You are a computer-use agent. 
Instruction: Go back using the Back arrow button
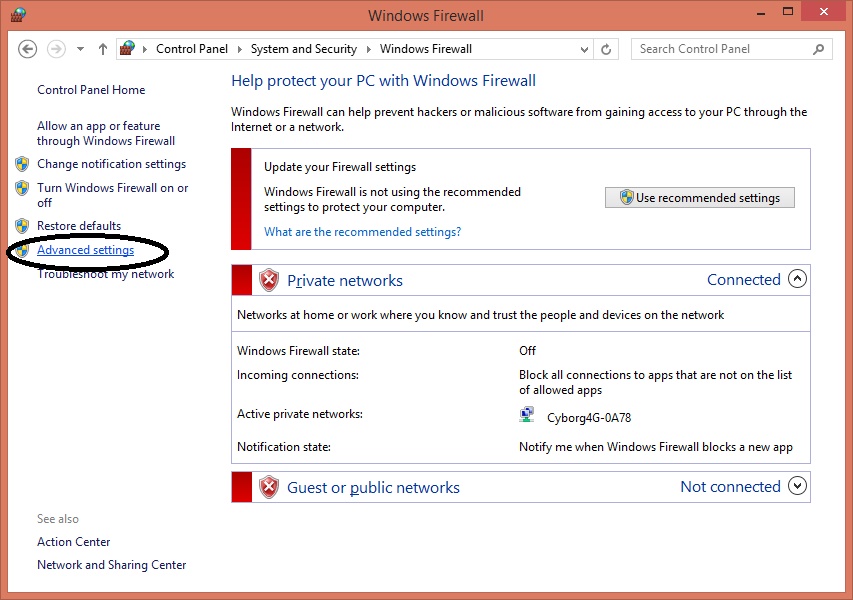tap(27, 49)
